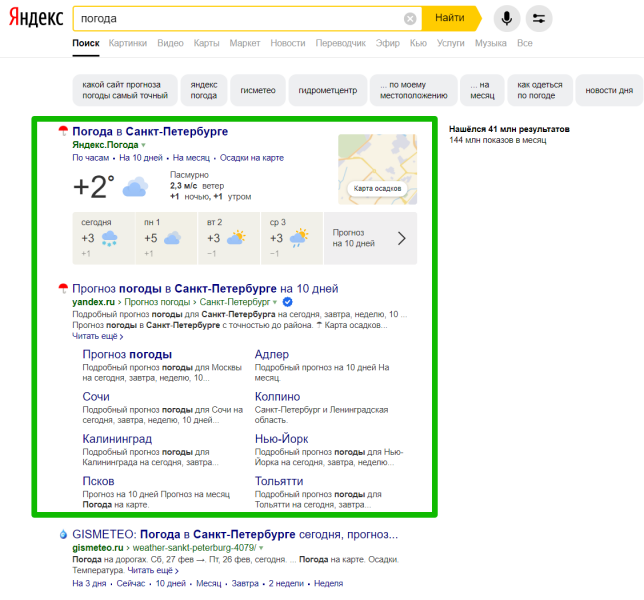Open the Новости tab

pos(288,43)
